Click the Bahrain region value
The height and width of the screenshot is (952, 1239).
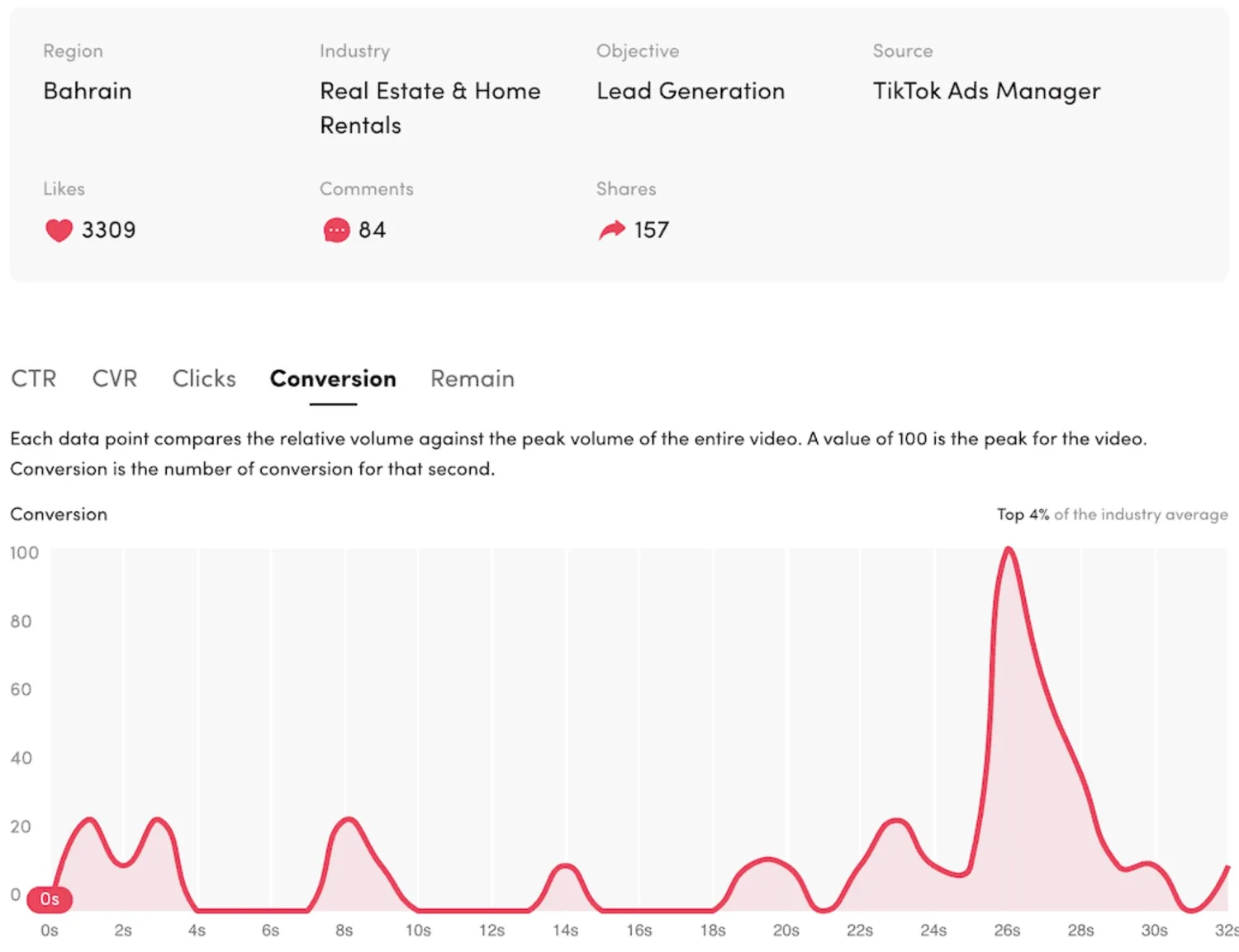[x=88, y=91]
